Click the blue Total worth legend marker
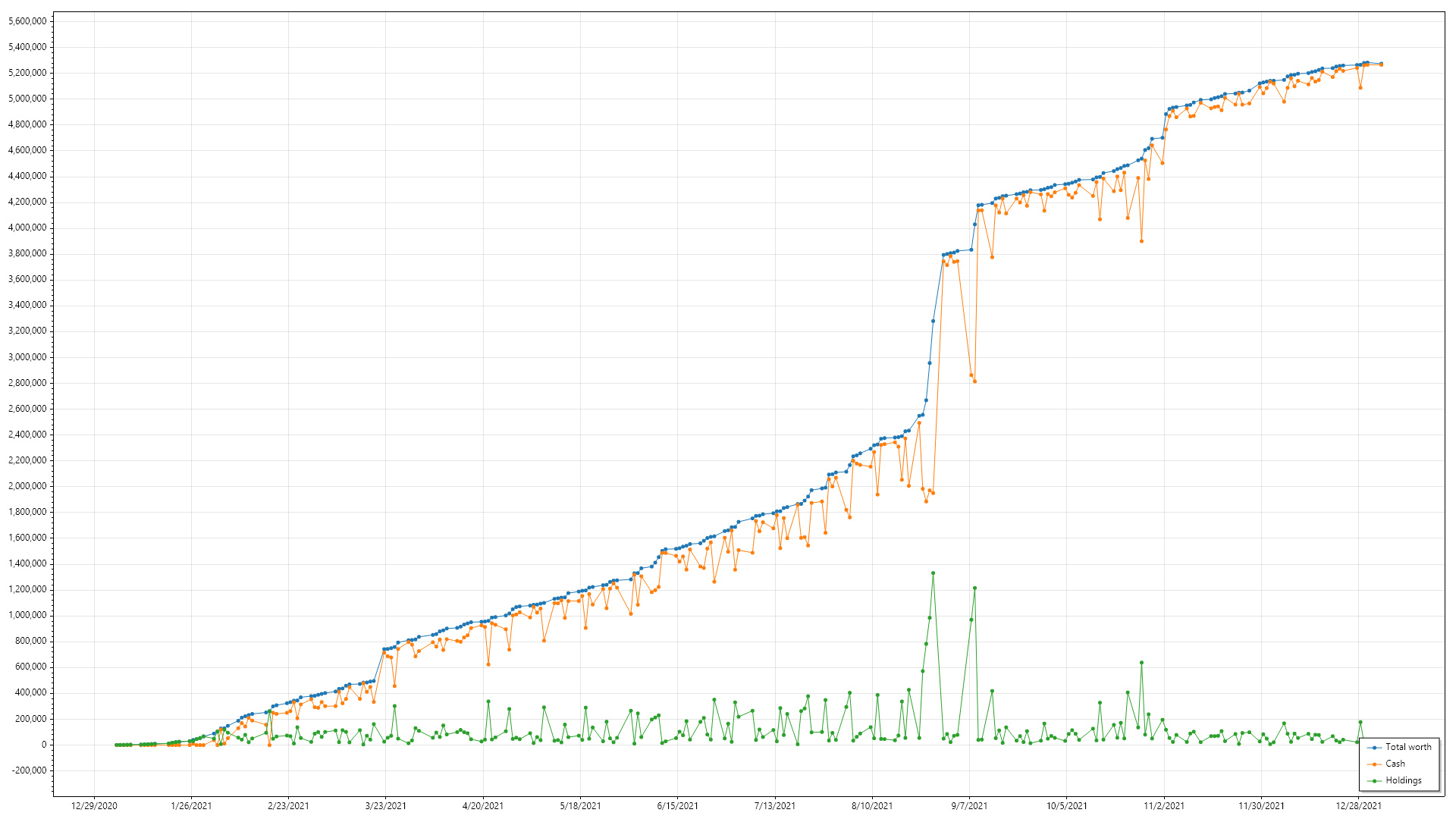The image size is (1456, 819). pos(1374,748)
